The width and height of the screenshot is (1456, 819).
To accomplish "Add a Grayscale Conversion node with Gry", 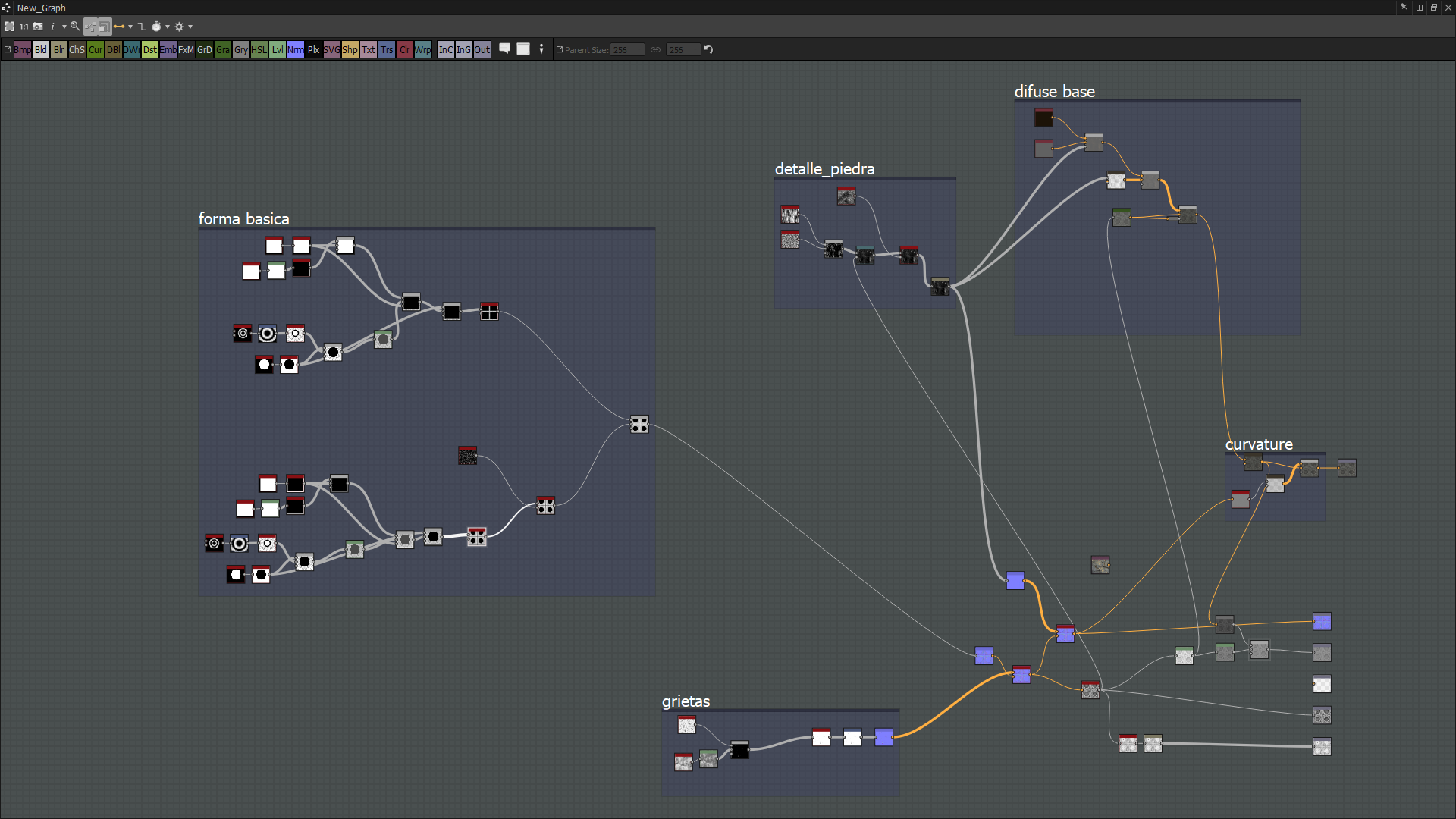I will (x=241, y=50).
